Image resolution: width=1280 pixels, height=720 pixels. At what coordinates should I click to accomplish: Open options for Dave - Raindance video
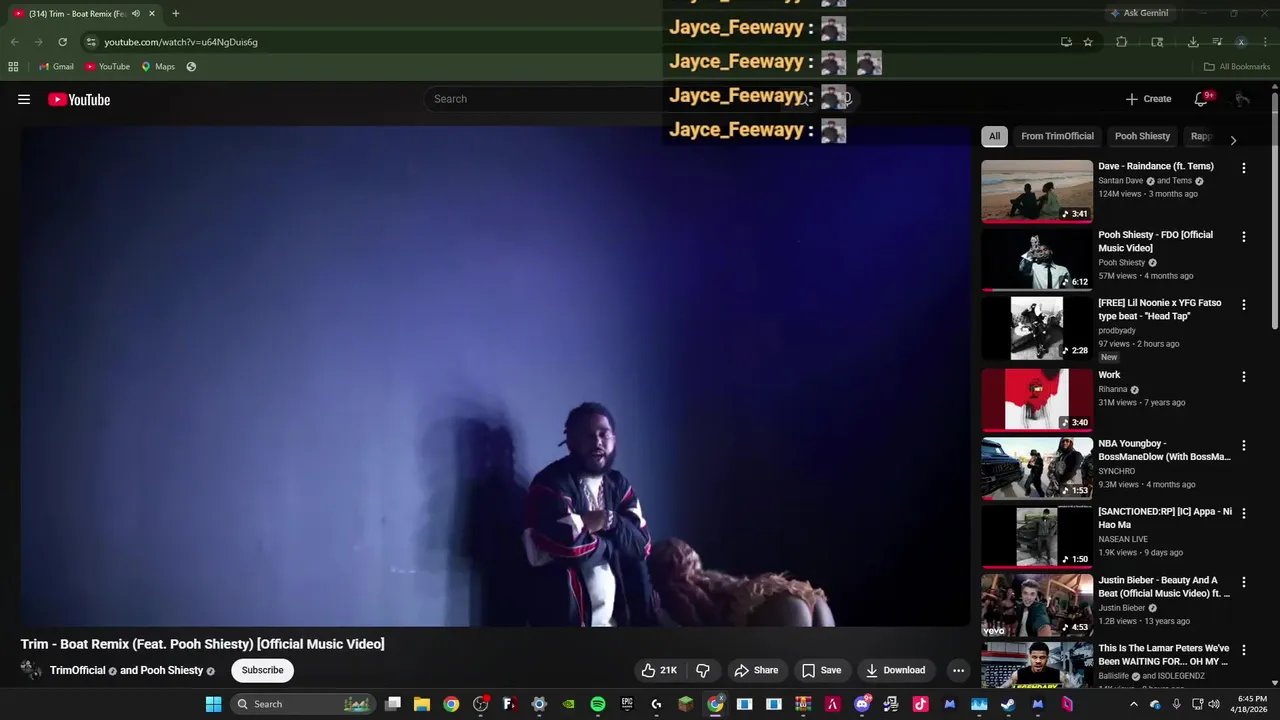click(1244, 168)
